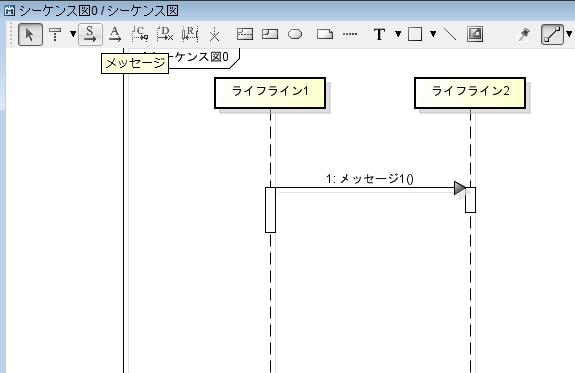Select the ライフライン2 lifeline box
The width and height of the screenshot is (575, 373).
(470, 93)
